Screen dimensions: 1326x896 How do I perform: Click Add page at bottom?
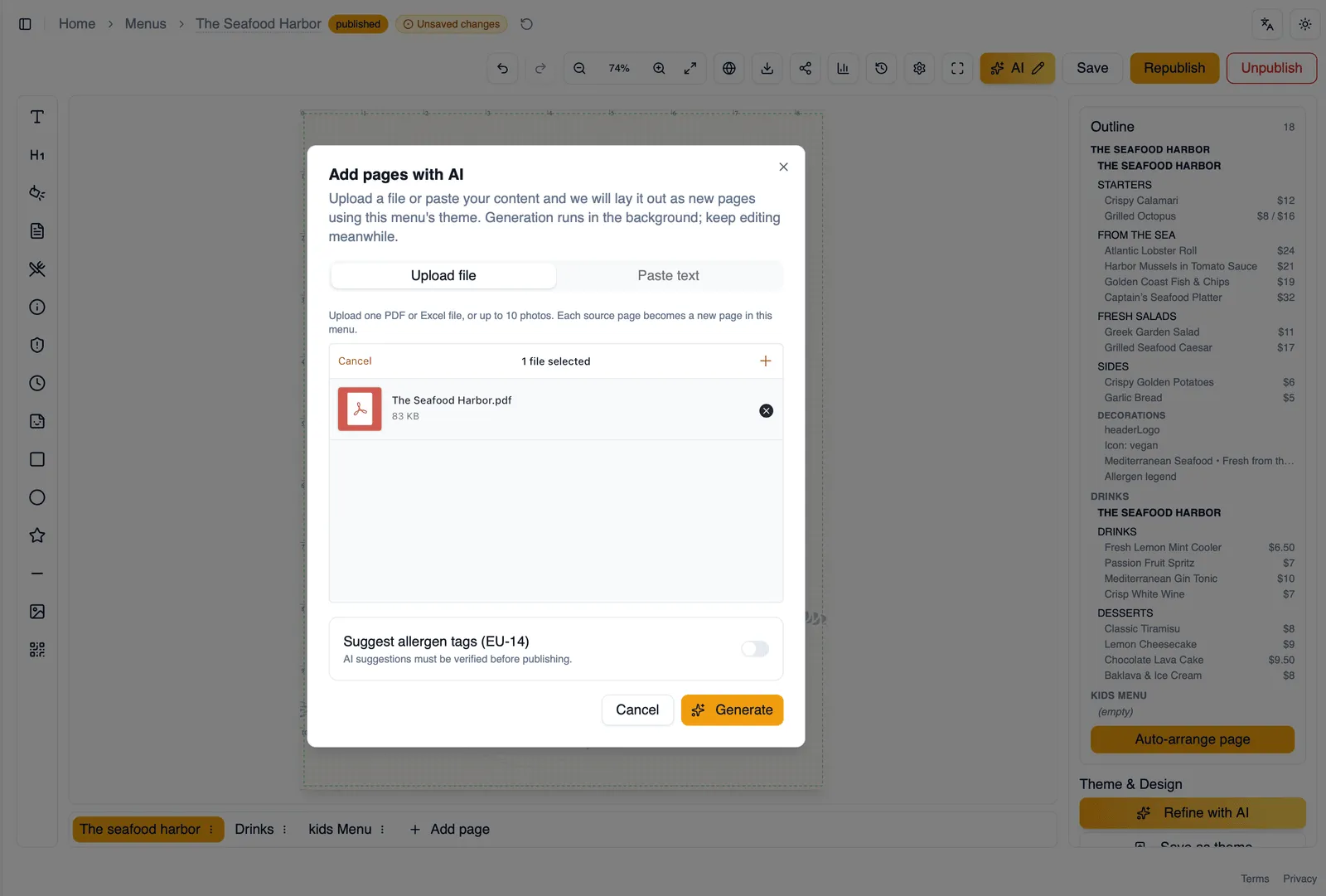click(449, 829)
